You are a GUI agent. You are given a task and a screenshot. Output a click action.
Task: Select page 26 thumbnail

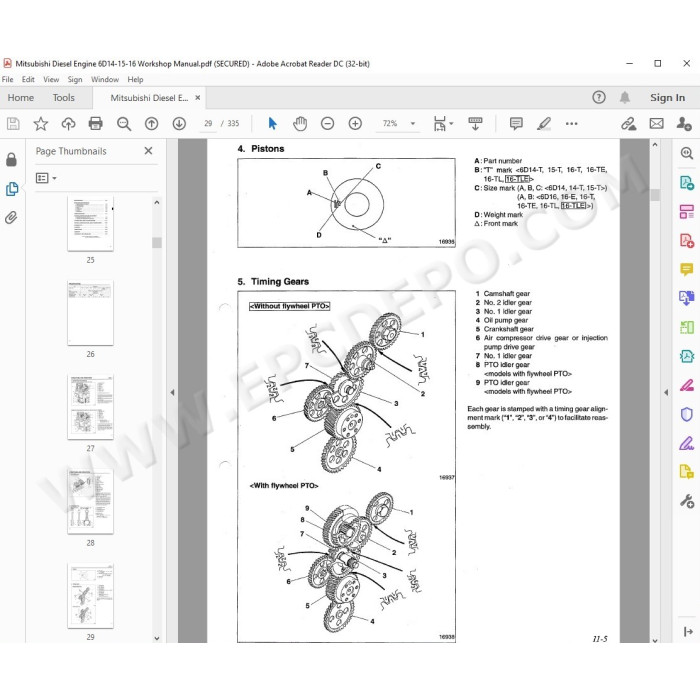pos(91,312)
